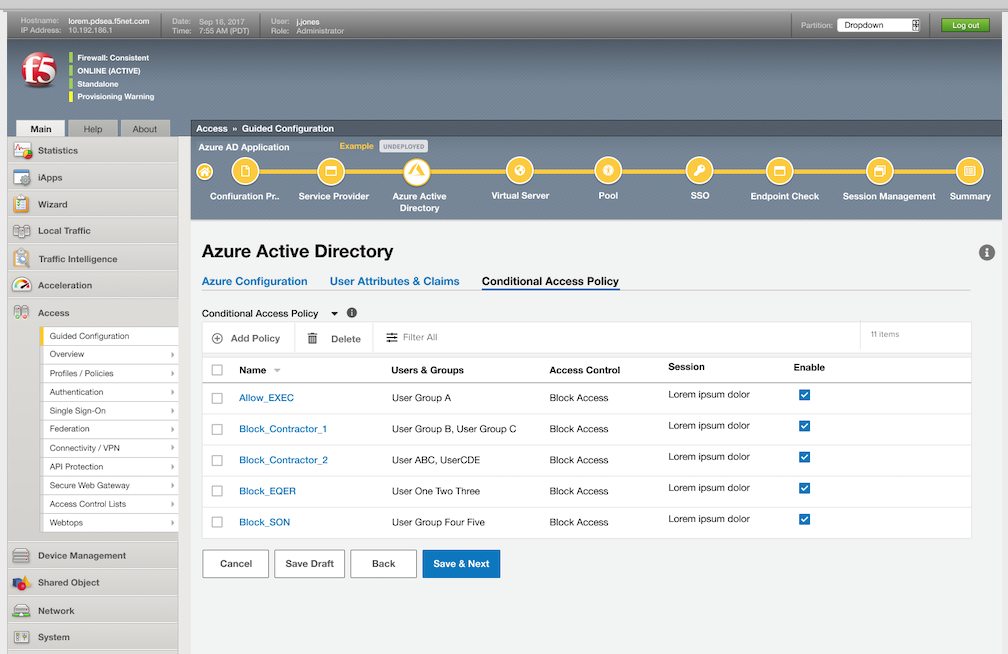Open the Partition dropdown
The image size is (1008, 654).
[878, 25]
